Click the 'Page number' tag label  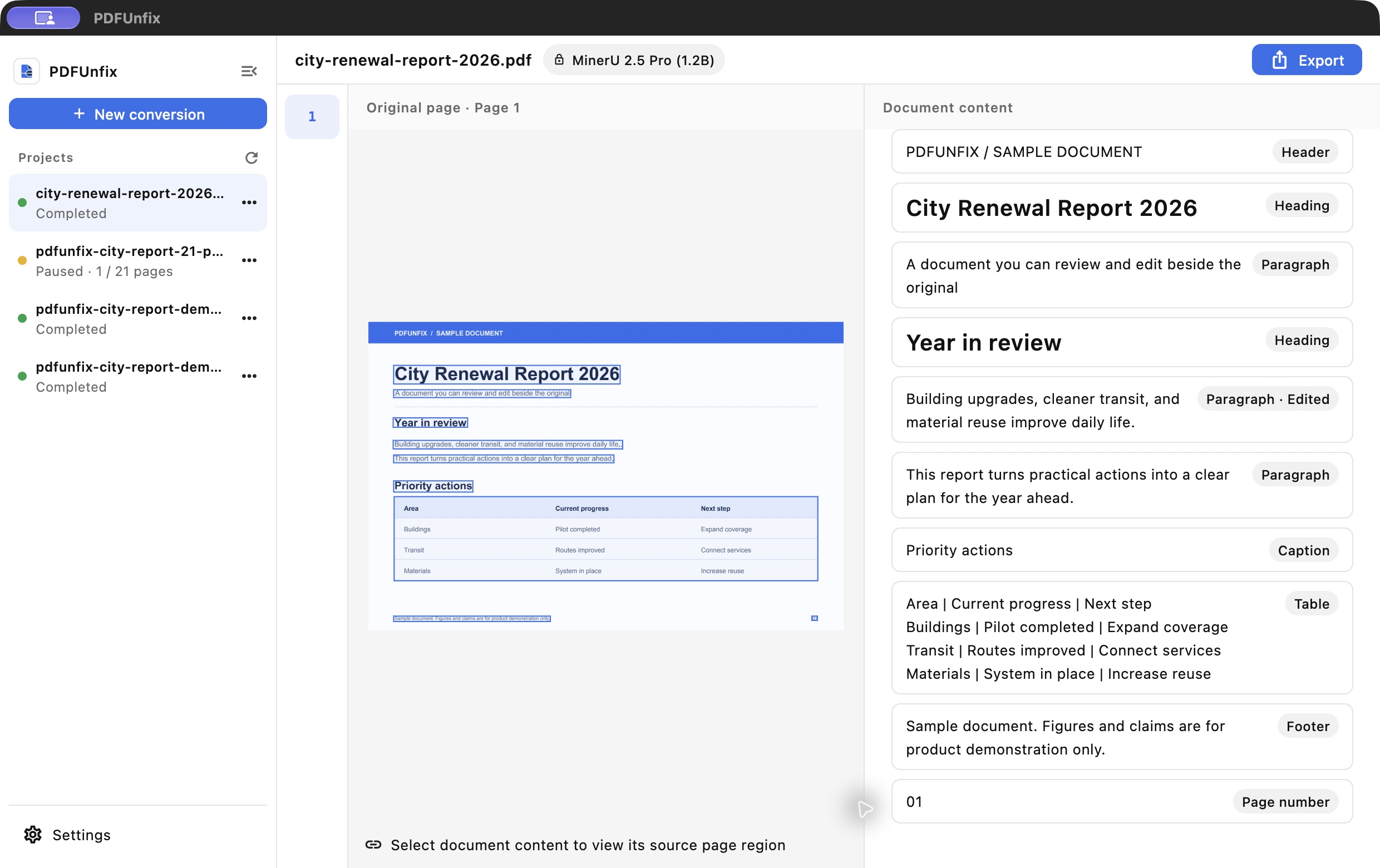1285,802
